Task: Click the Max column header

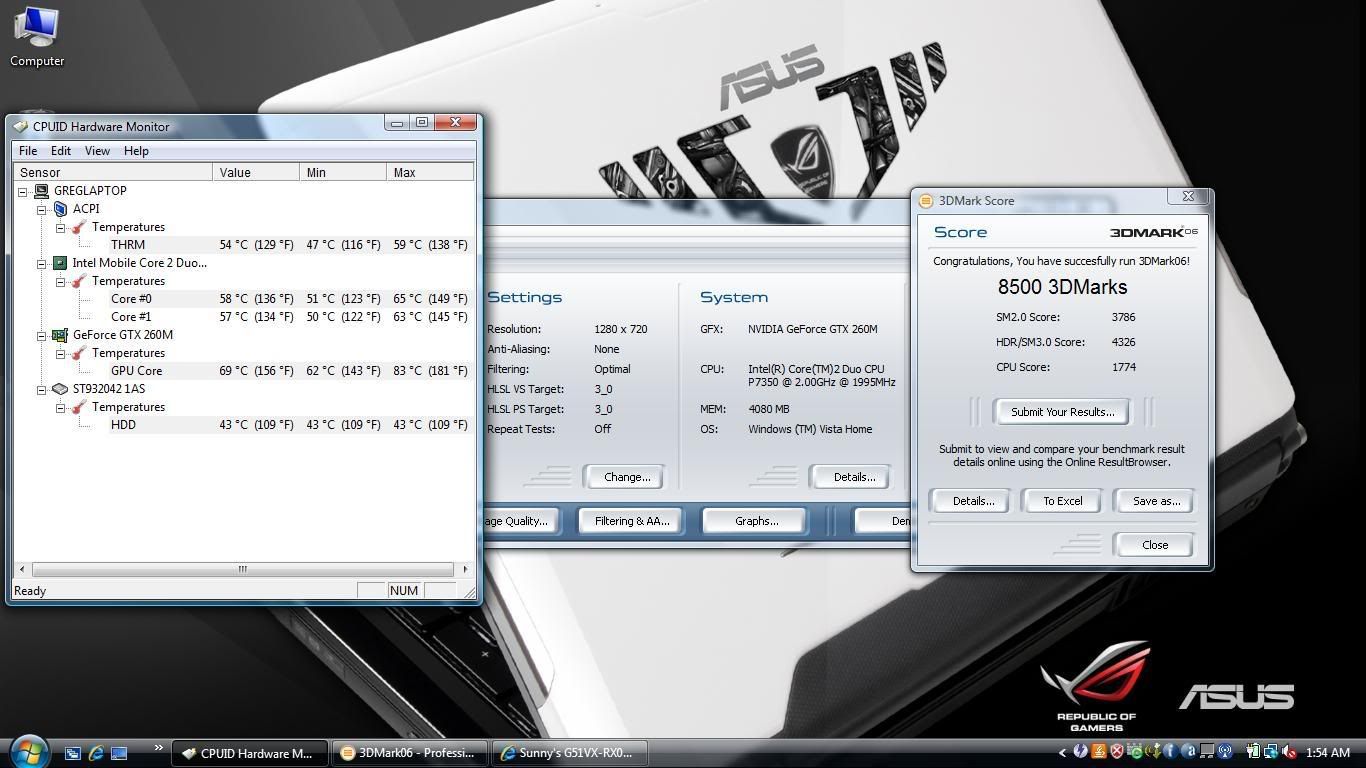Action: pyautogui.click(x=430, y=173)
